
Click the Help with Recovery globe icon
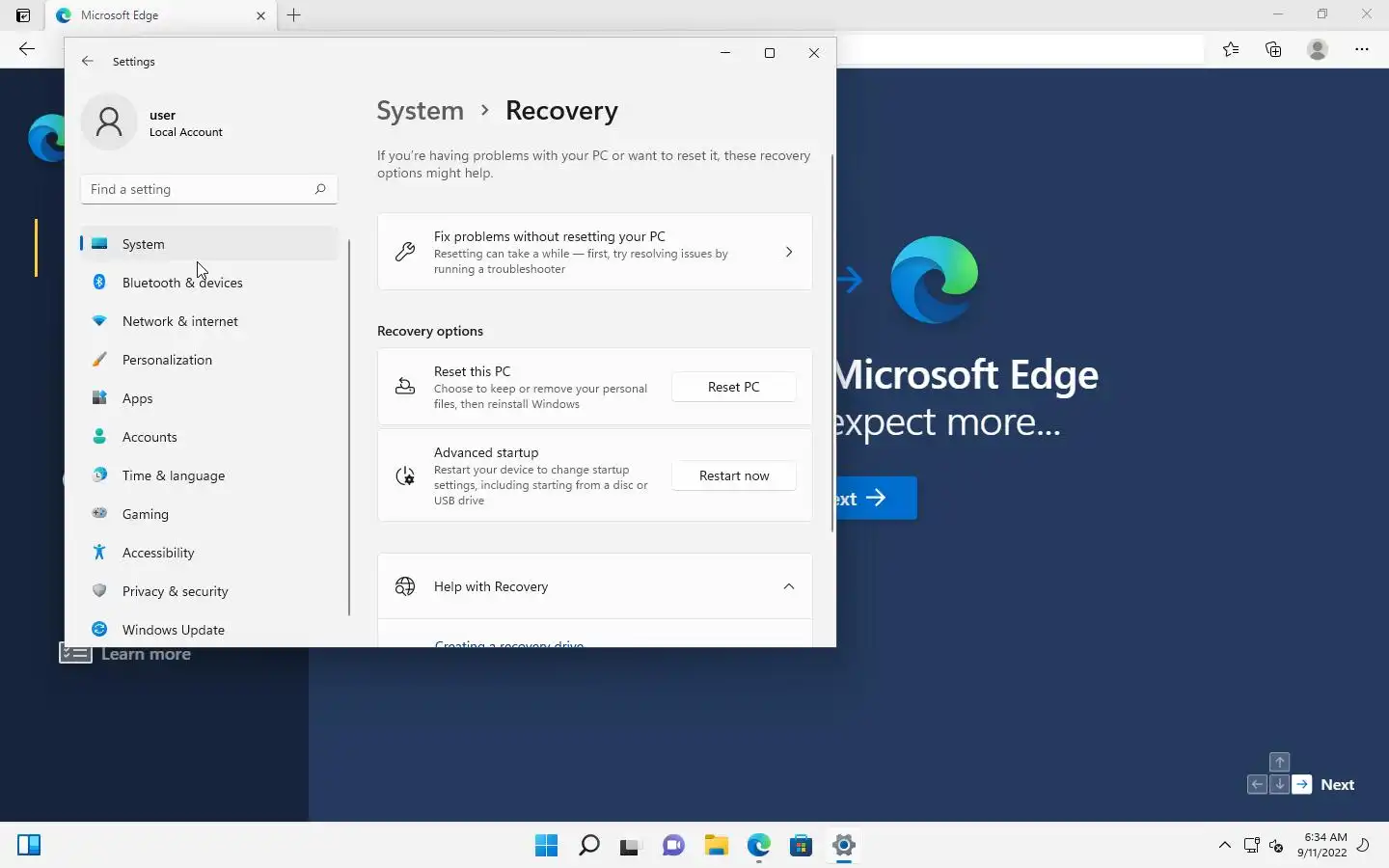pos(405,586)
